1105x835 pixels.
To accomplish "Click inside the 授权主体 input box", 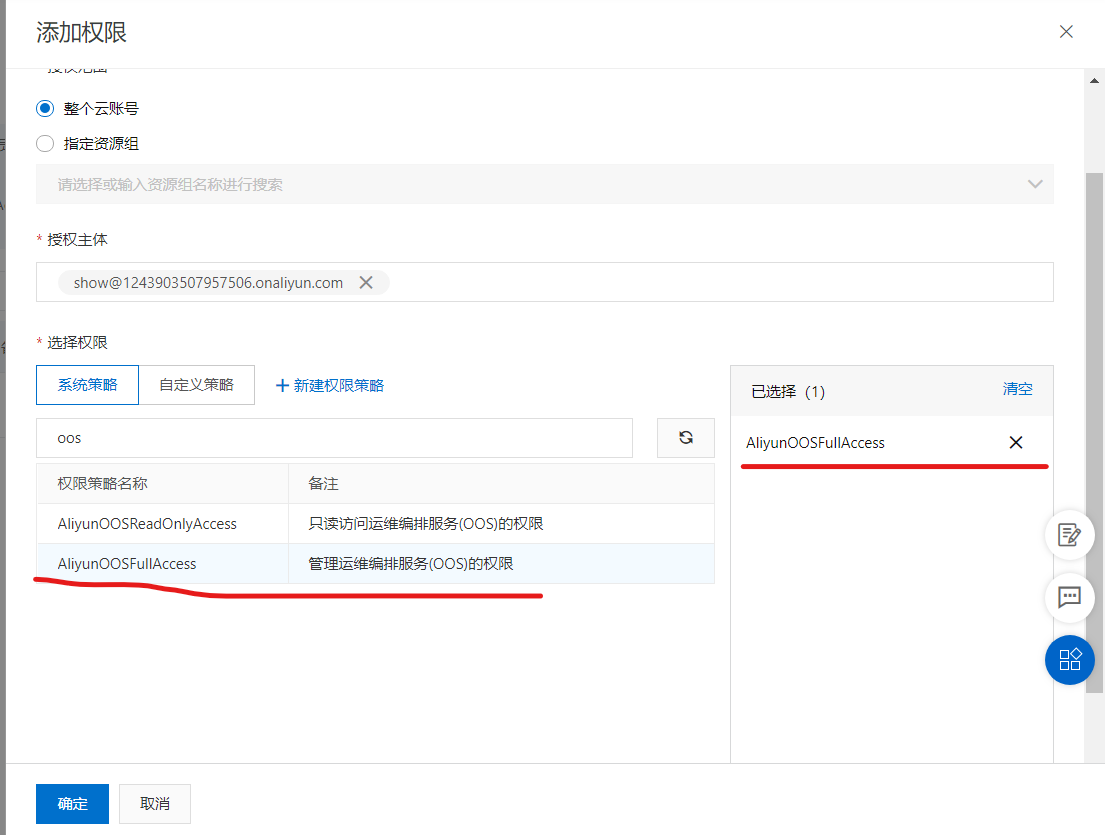I will (545, 283).
